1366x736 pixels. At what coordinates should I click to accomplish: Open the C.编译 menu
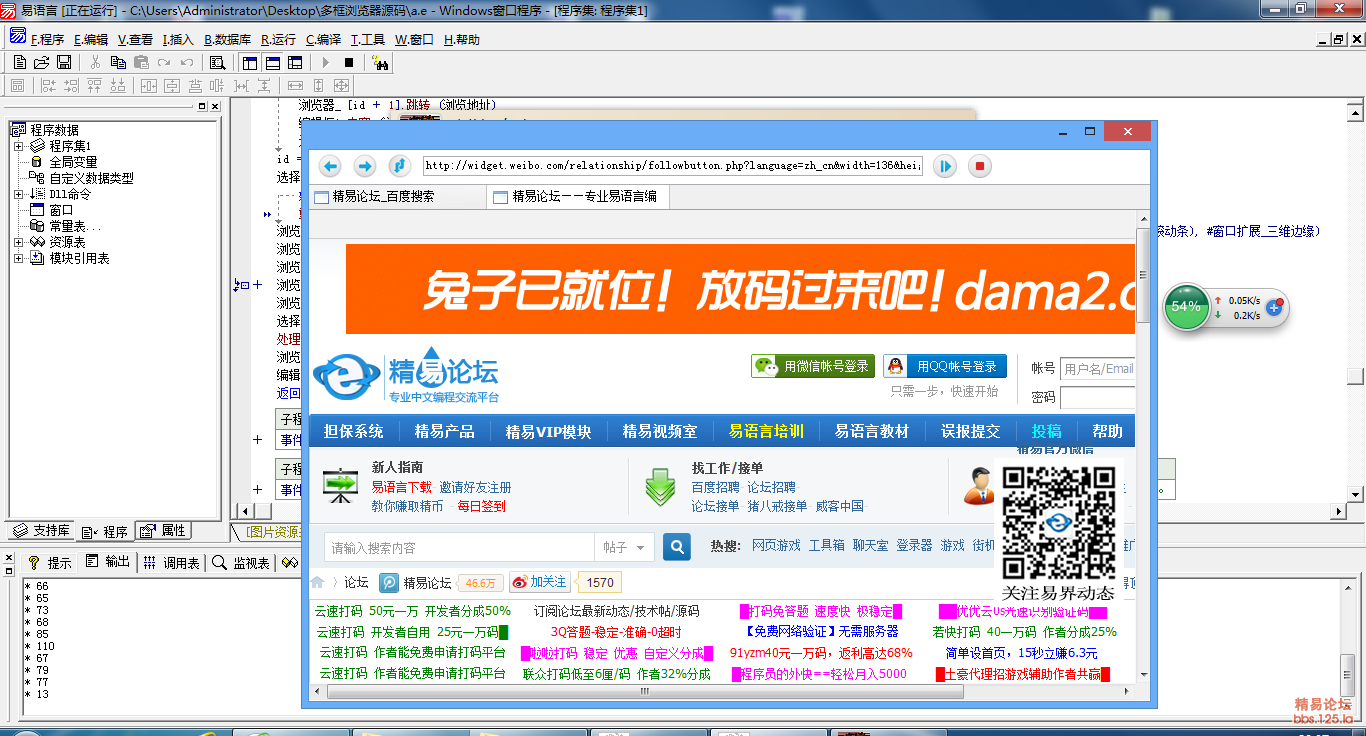pyautogui.click(x=323, y=40)
